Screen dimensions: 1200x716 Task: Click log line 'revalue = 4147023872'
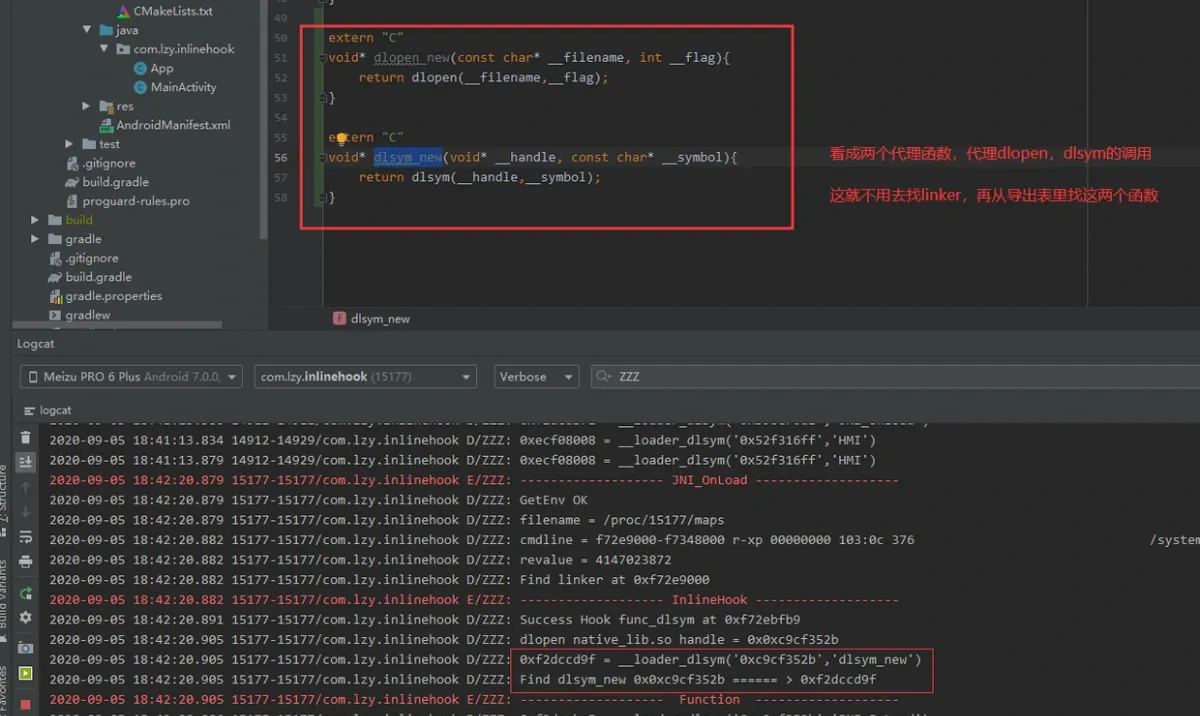[x=595, y=560]
